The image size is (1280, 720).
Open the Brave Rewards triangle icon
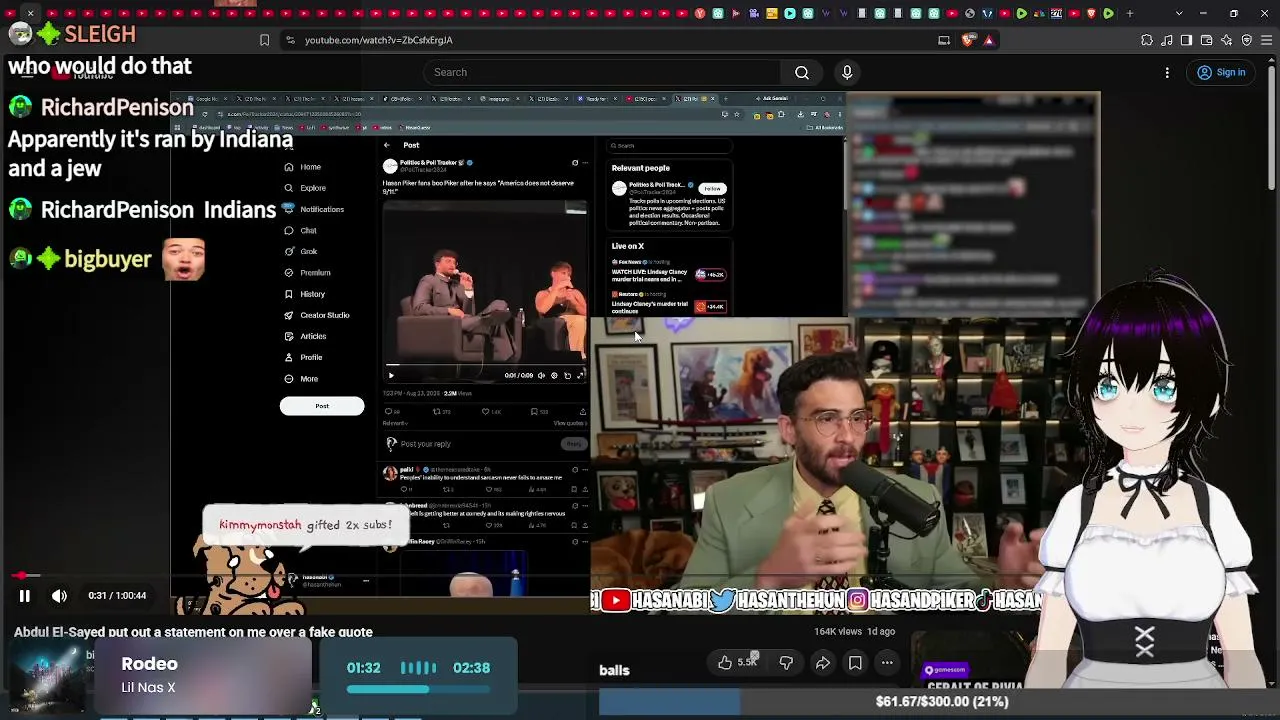[x=989, y=40]
